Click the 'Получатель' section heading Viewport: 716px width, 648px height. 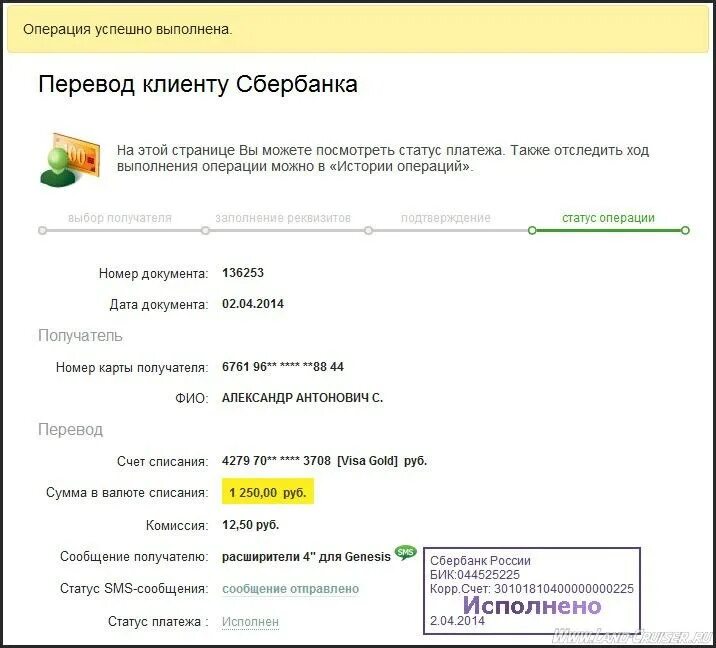pos(80,336)
